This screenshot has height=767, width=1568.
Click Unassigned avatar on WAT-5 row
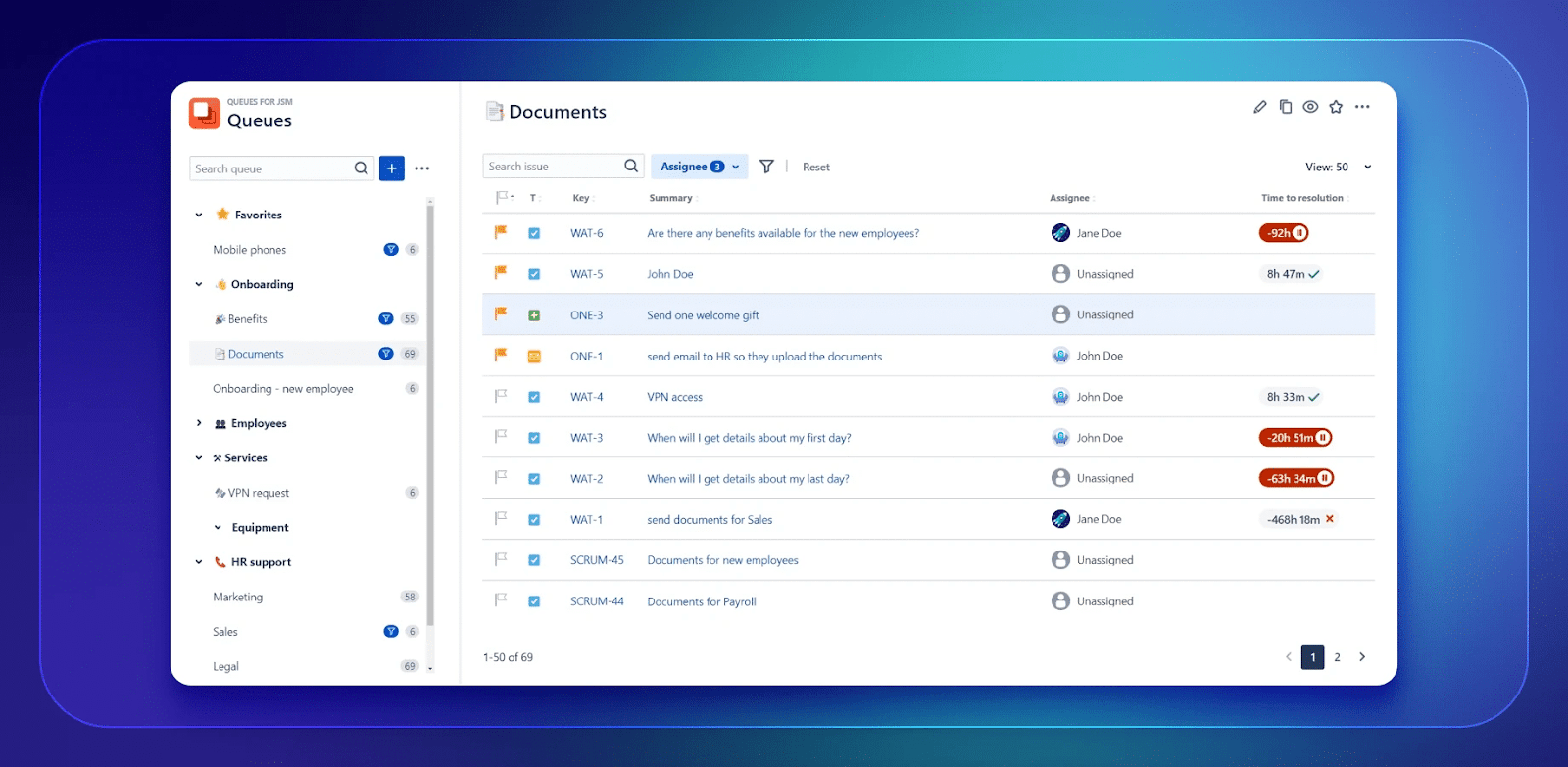(x=1060, y=273)
